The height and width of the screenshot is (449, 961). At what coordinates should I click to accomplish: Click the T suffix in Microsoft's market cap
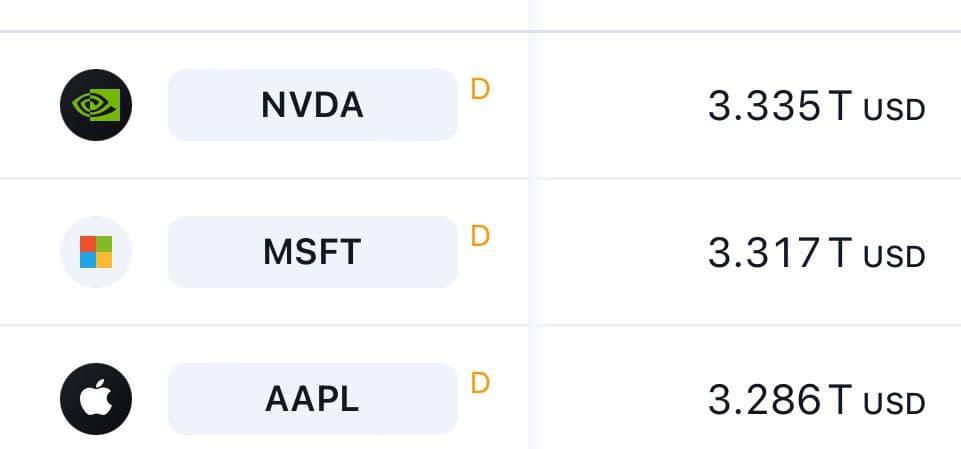(838, 254)
